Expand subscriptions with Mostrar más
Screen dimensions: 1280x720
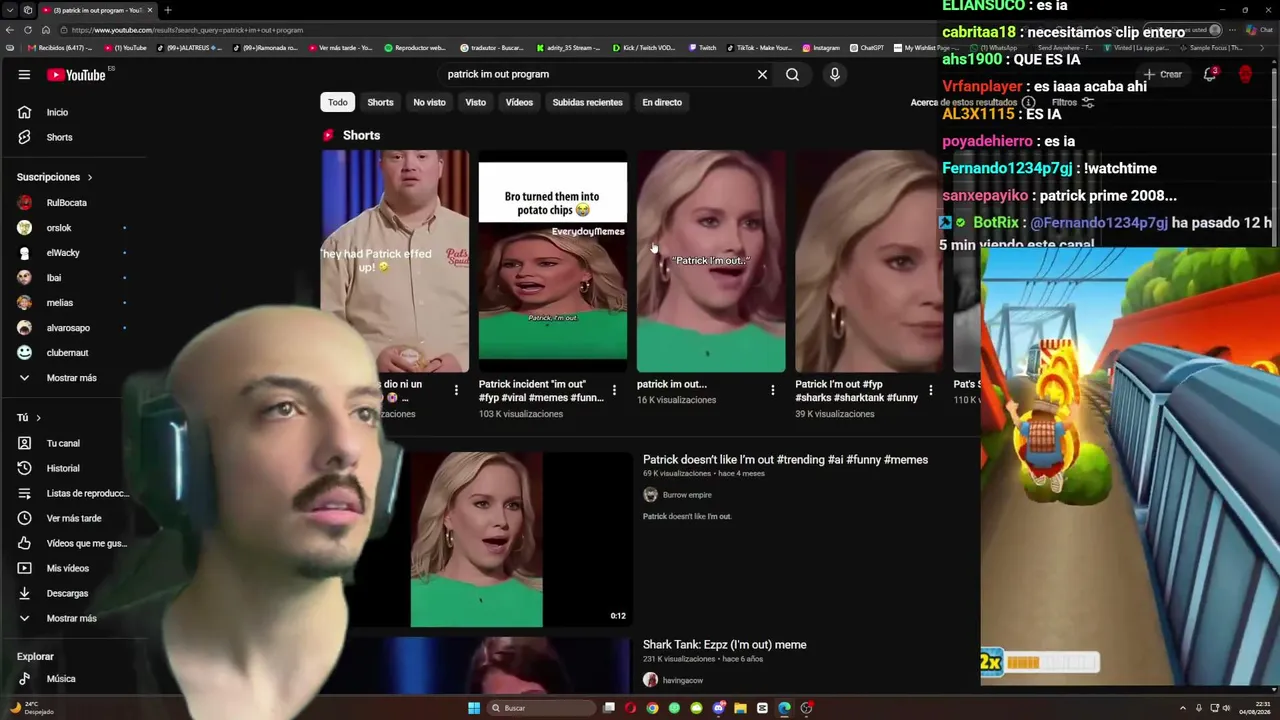(74, 378)
